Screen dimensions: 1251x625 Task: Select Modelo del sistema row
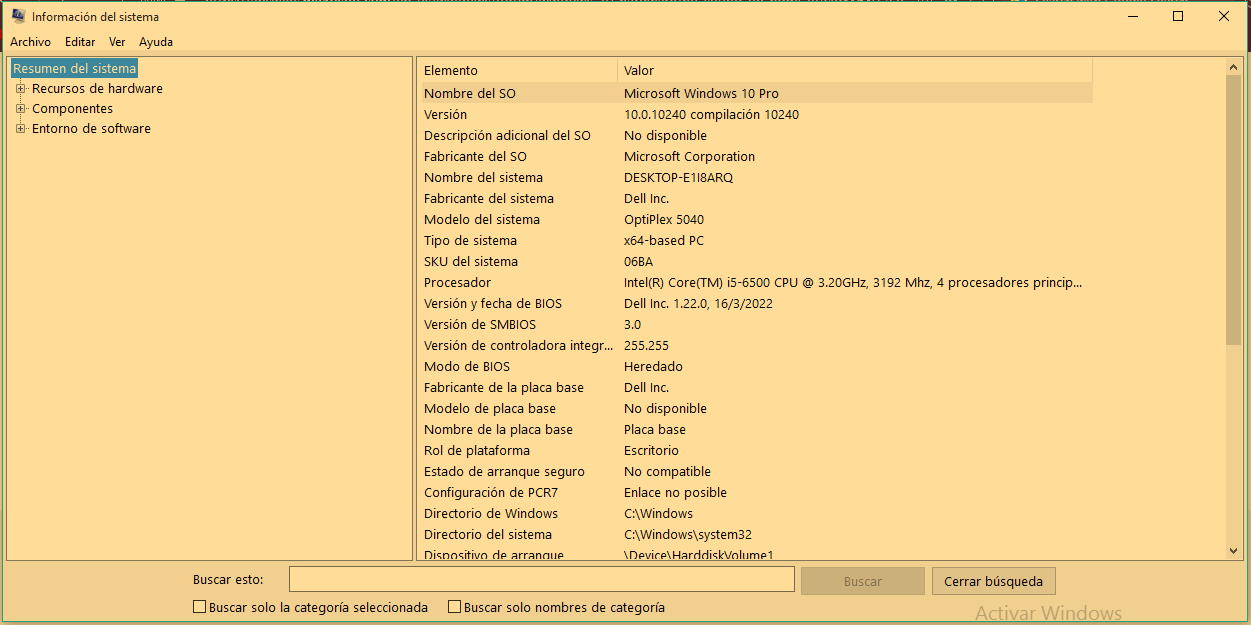(x=755, y=219)
